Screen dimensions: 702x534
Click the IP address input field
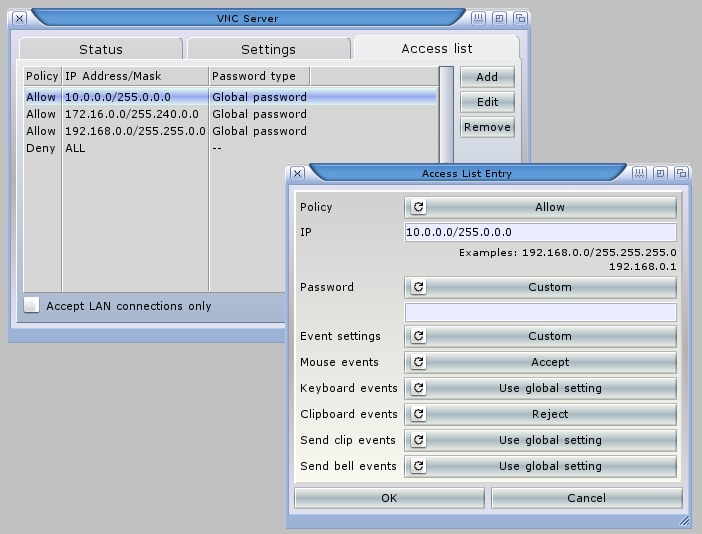pyautogui.click(x=540, y=232)
